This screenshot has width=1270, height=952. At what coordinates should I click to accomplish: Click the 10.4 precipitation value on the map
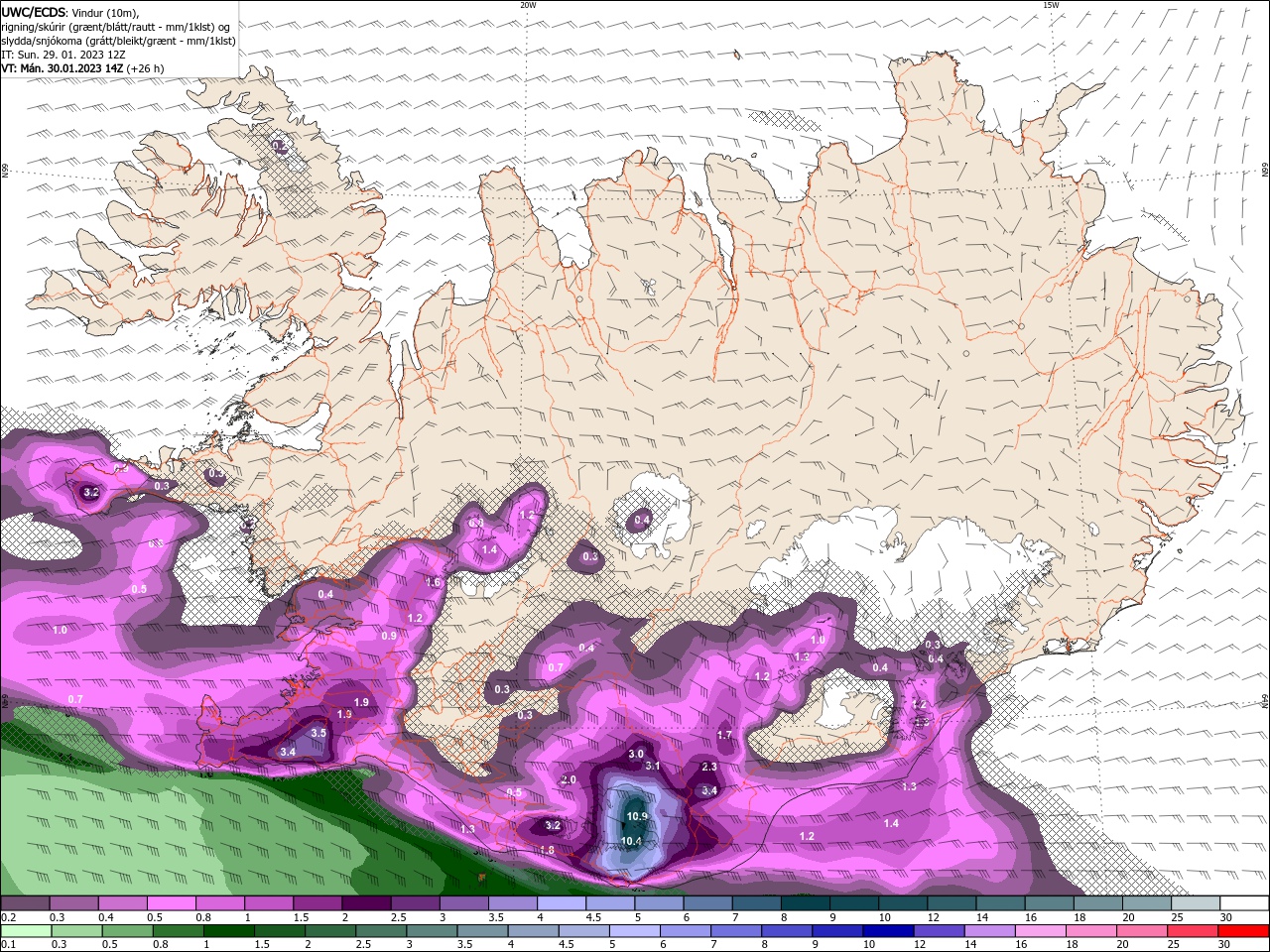pos(631,841)
